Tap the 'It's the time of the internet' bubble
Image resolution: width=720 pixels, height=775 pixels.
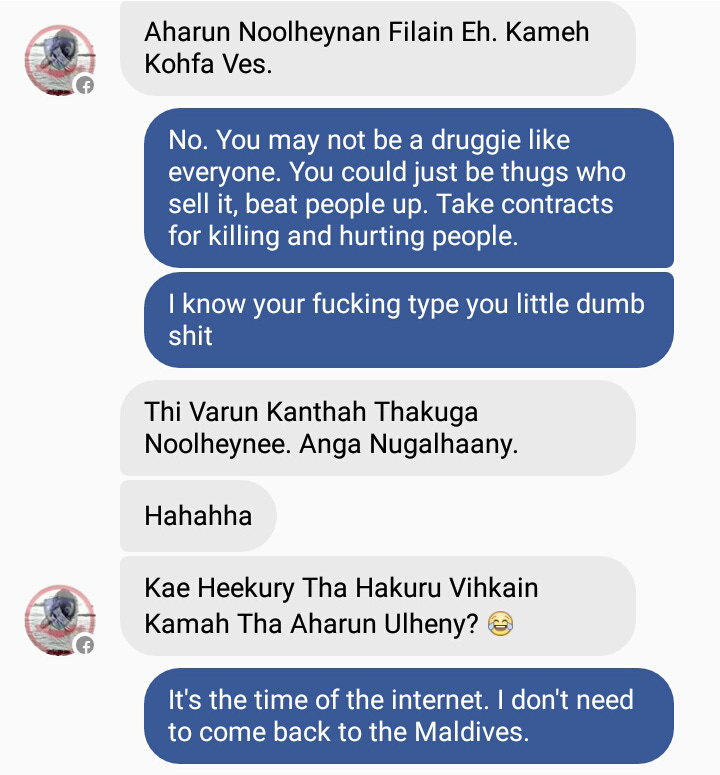(409, 716)
